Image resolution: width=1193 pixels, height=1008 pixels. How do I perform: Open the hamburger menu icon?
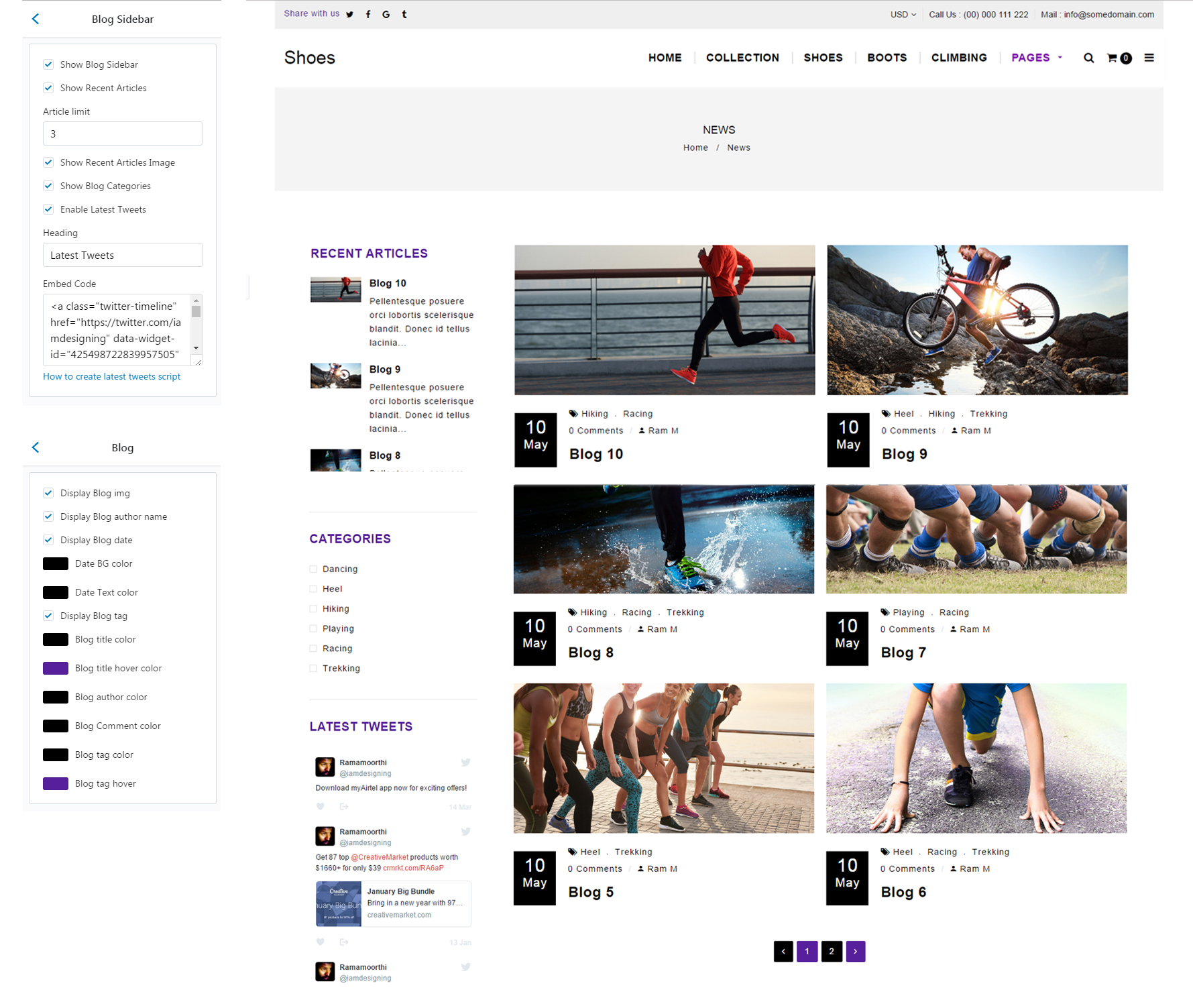click(x=1149, y=58)
